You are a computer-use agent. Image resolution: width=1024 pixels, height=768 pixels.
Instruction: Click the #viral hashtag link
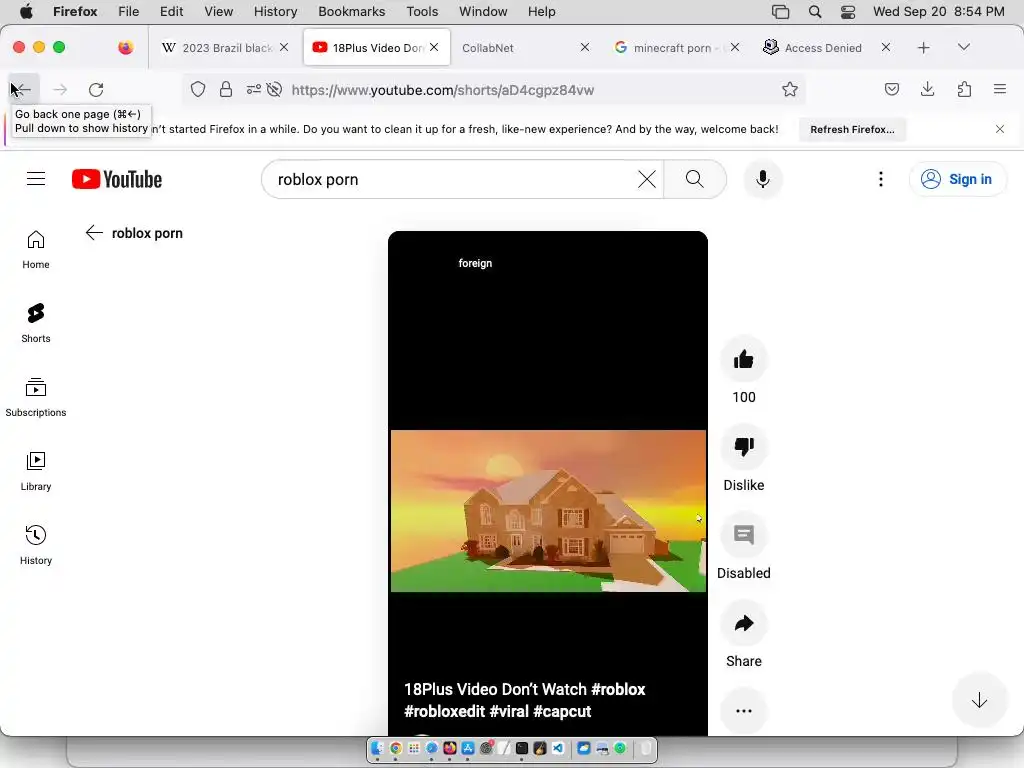click(x=509, y=711)
